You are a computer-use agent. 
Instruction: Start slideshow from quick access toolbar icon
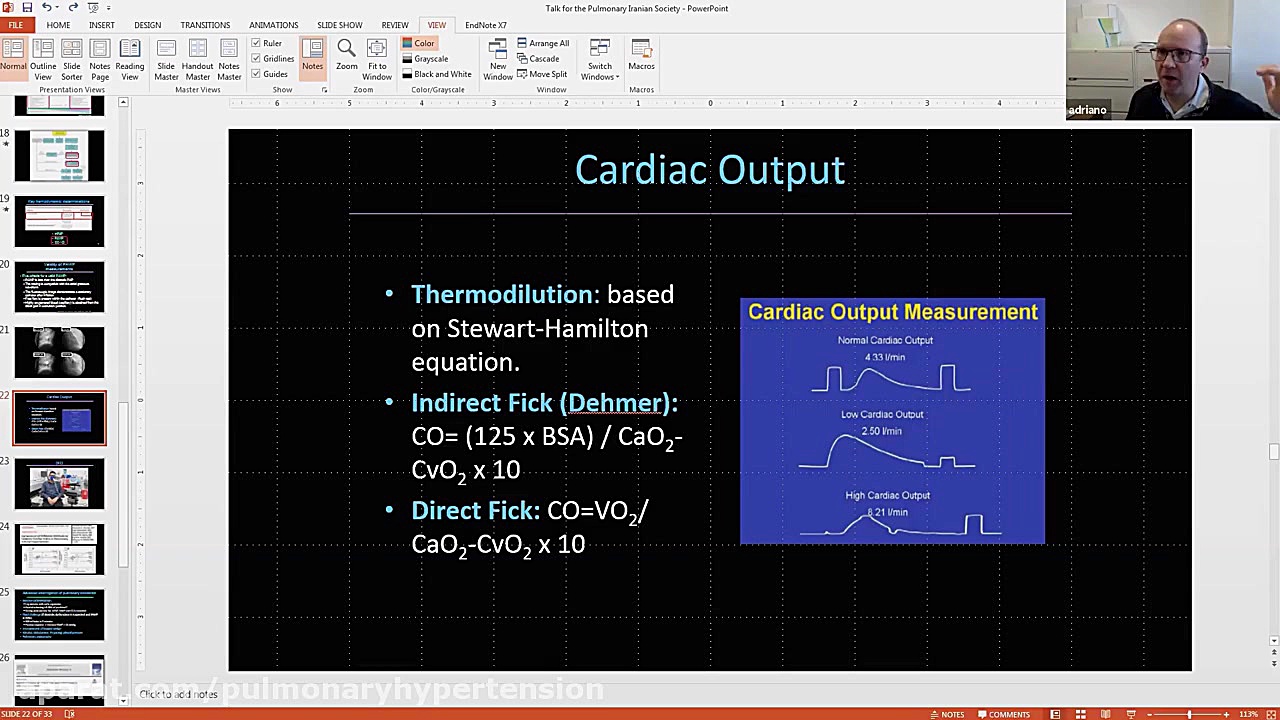(x=92, y=8)
